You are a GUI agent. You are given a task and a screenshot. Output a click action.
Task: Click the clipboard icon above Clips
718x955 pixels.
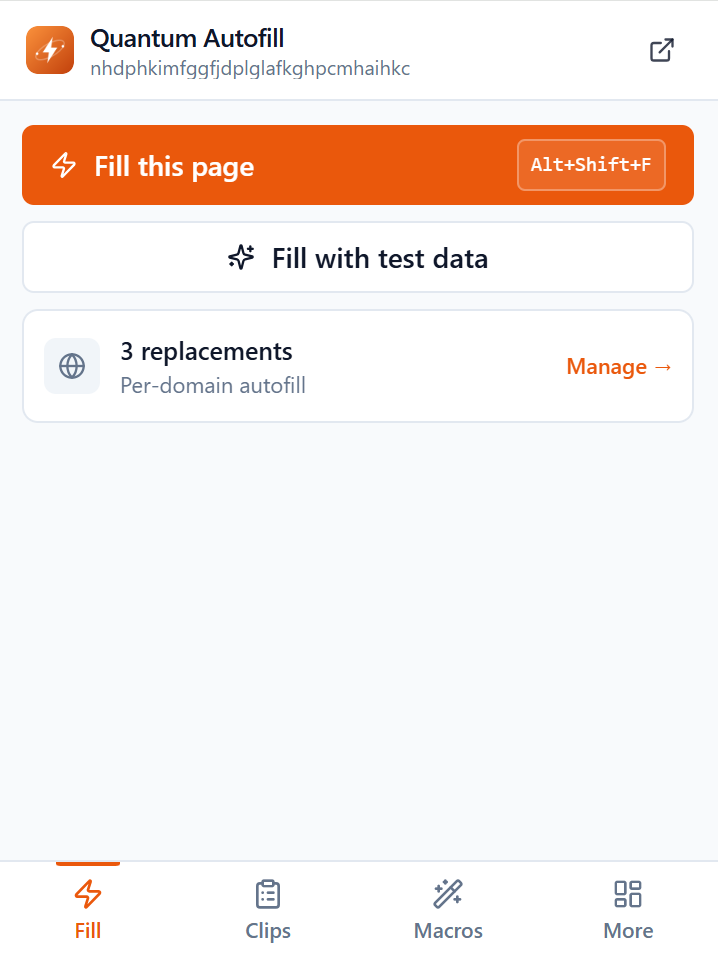coord(268,893)
